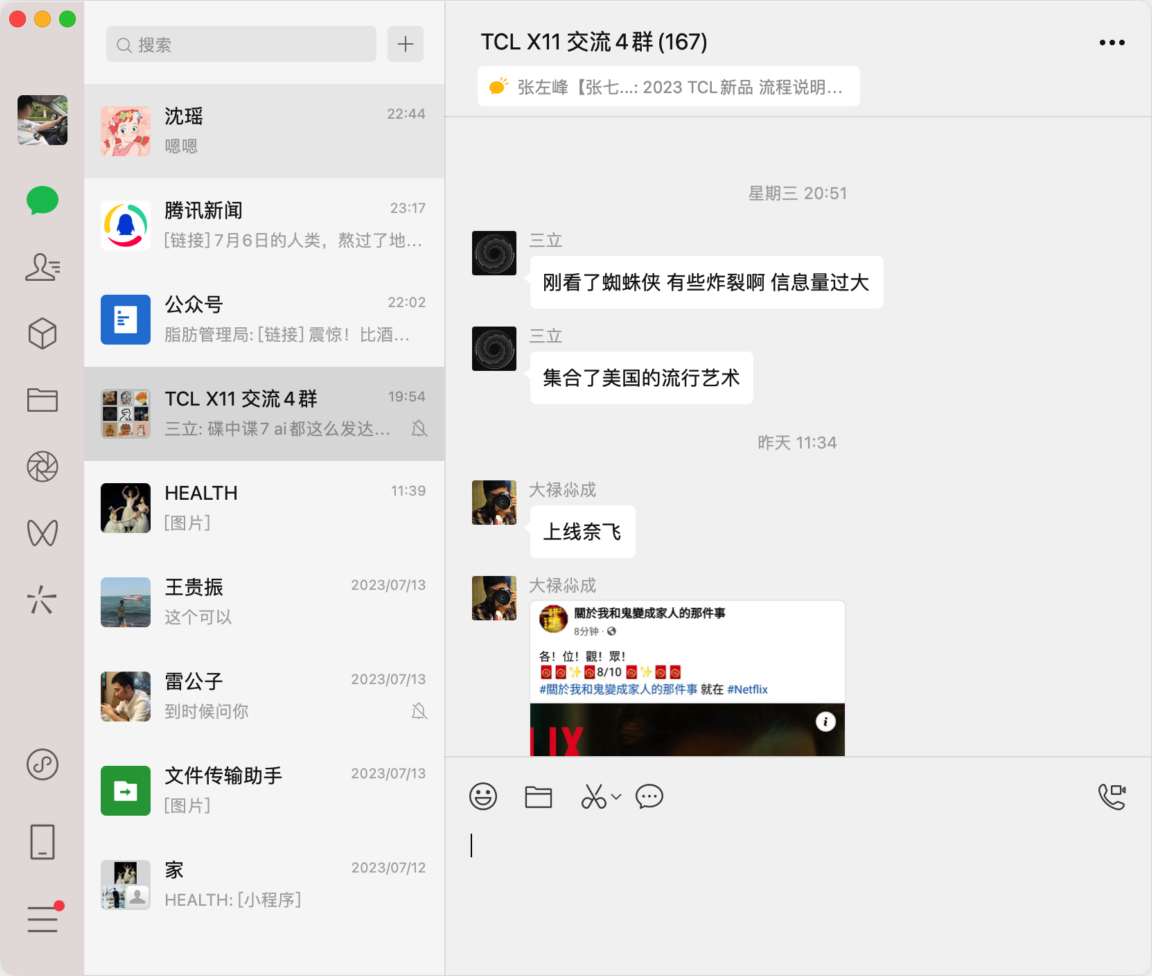Open the chat history bubble icon
The height and width of the screenshot is (976, 1152).
pyautogui.click(x=649, y=797)
